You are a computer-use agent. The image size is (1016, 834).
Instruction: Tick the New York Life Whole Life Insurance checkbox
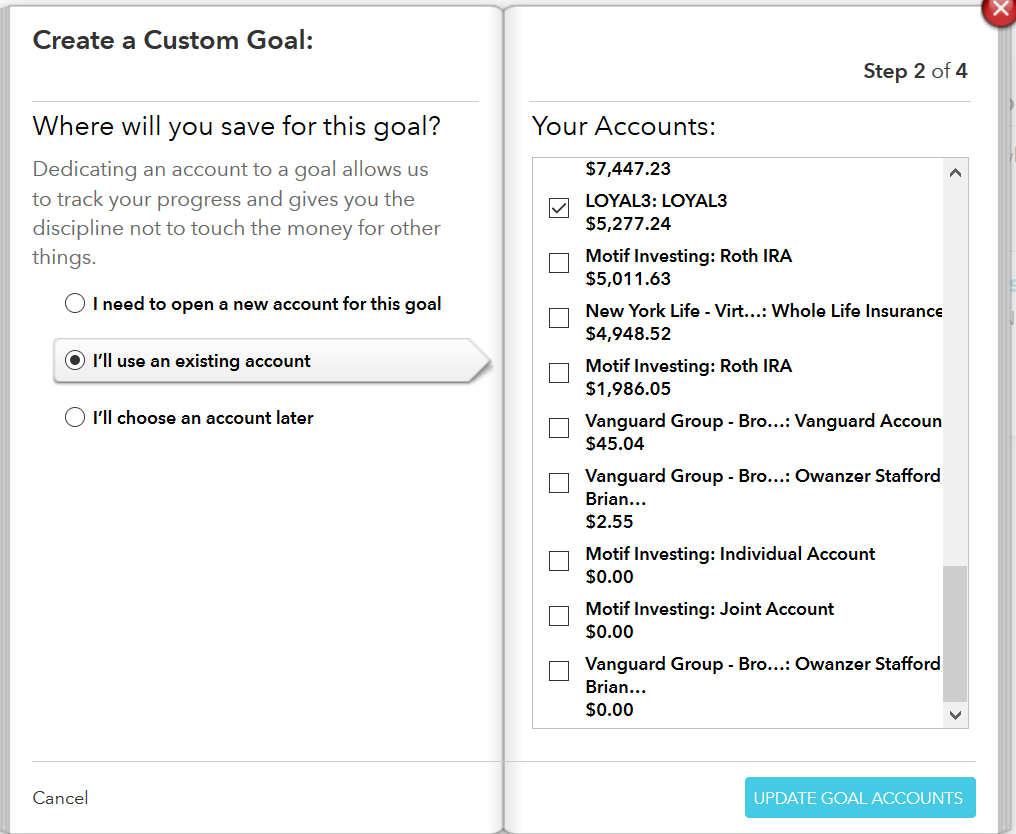pos(559,318)
